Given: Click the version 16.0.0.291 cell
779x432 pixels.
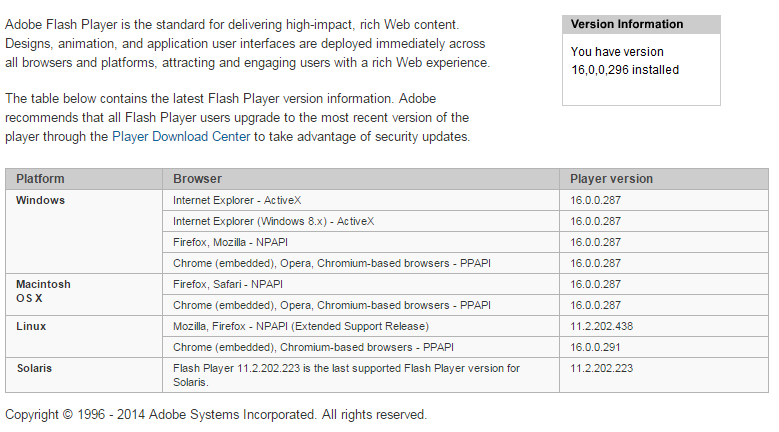Looking at the screenshot, I should click(x=664, y=347).
